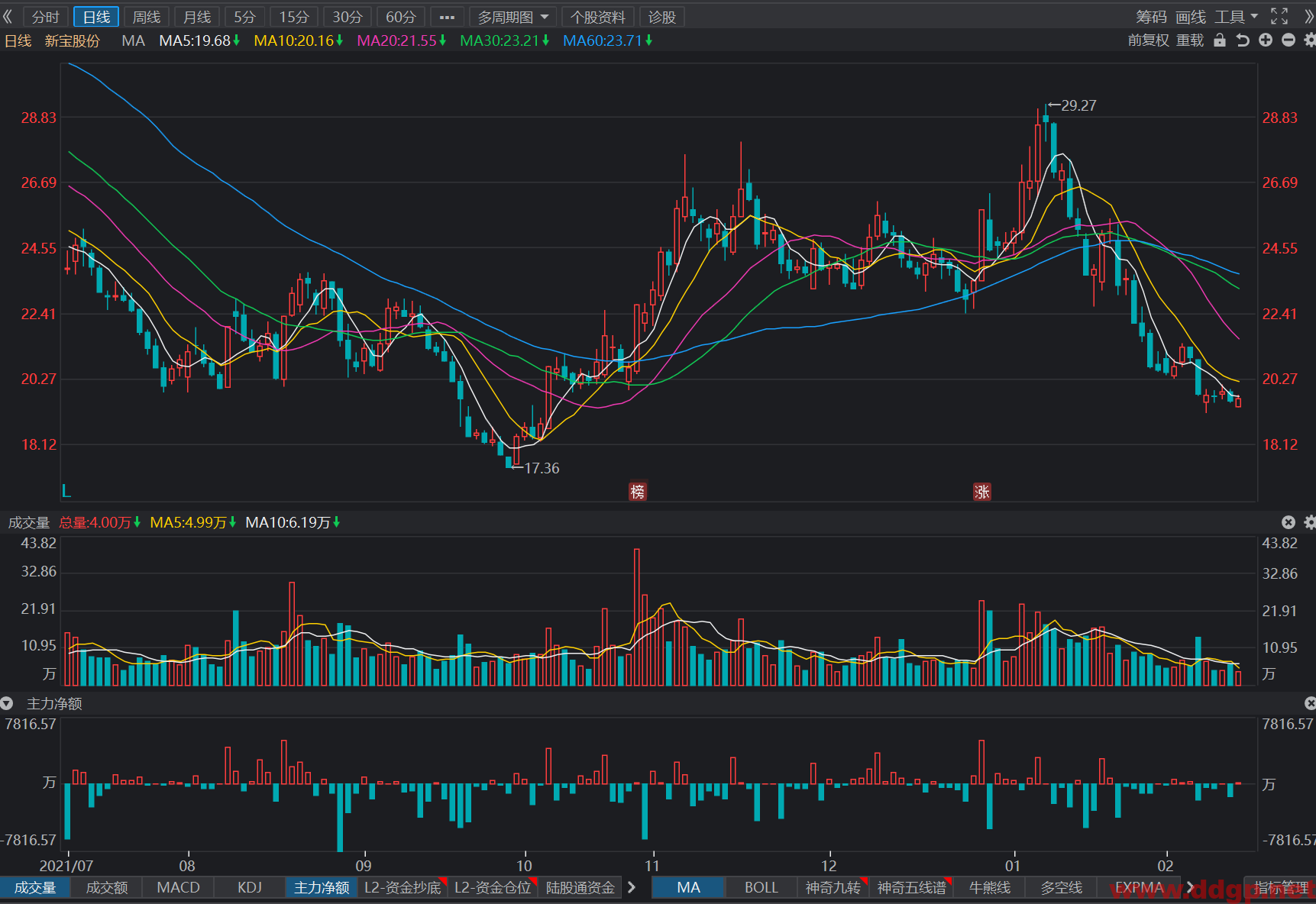Select the BOLL indicator tab
The width and height of the screenshot is (1316, 904).
click(761, 887)
